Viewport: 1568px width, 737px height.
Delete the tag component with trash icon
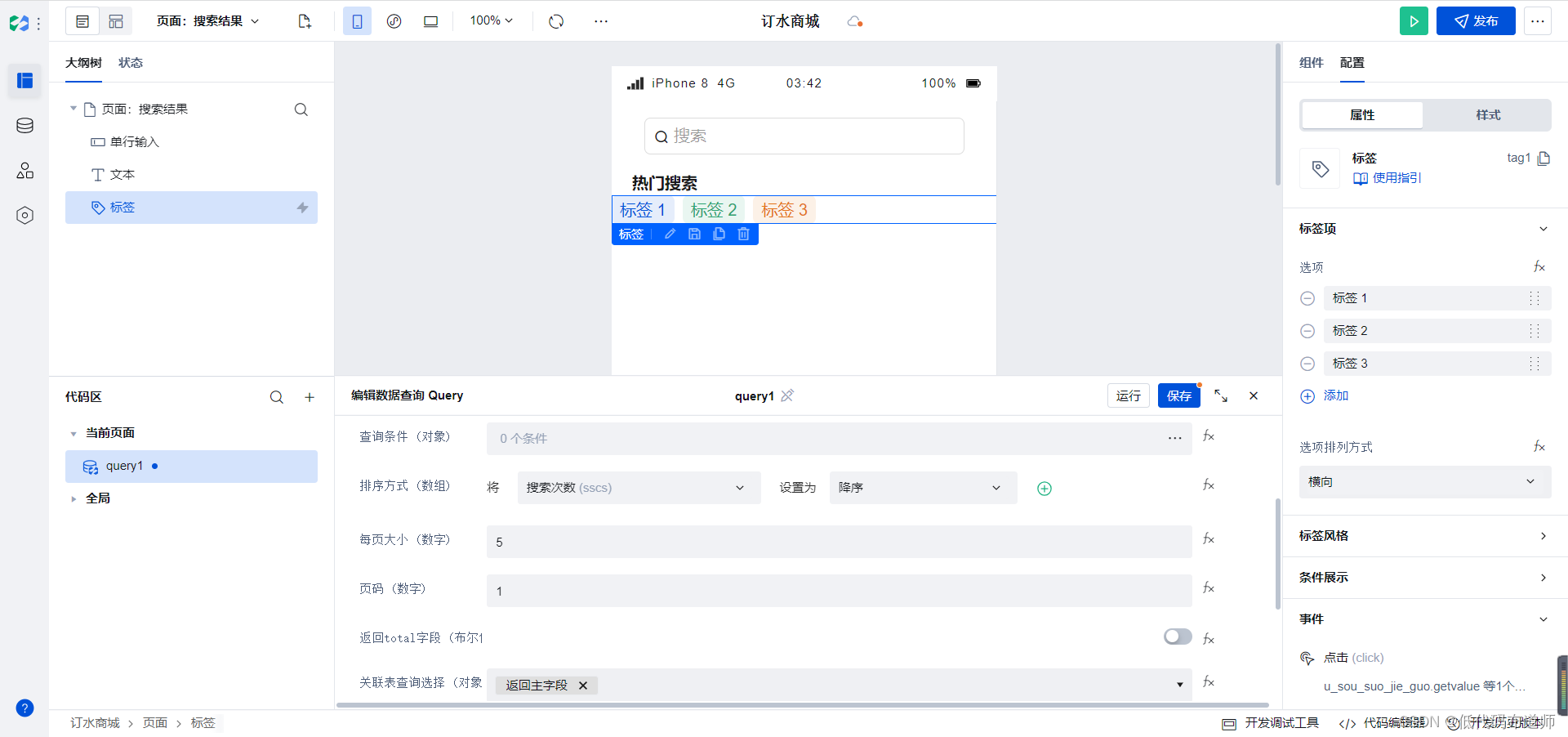point(743,234)
